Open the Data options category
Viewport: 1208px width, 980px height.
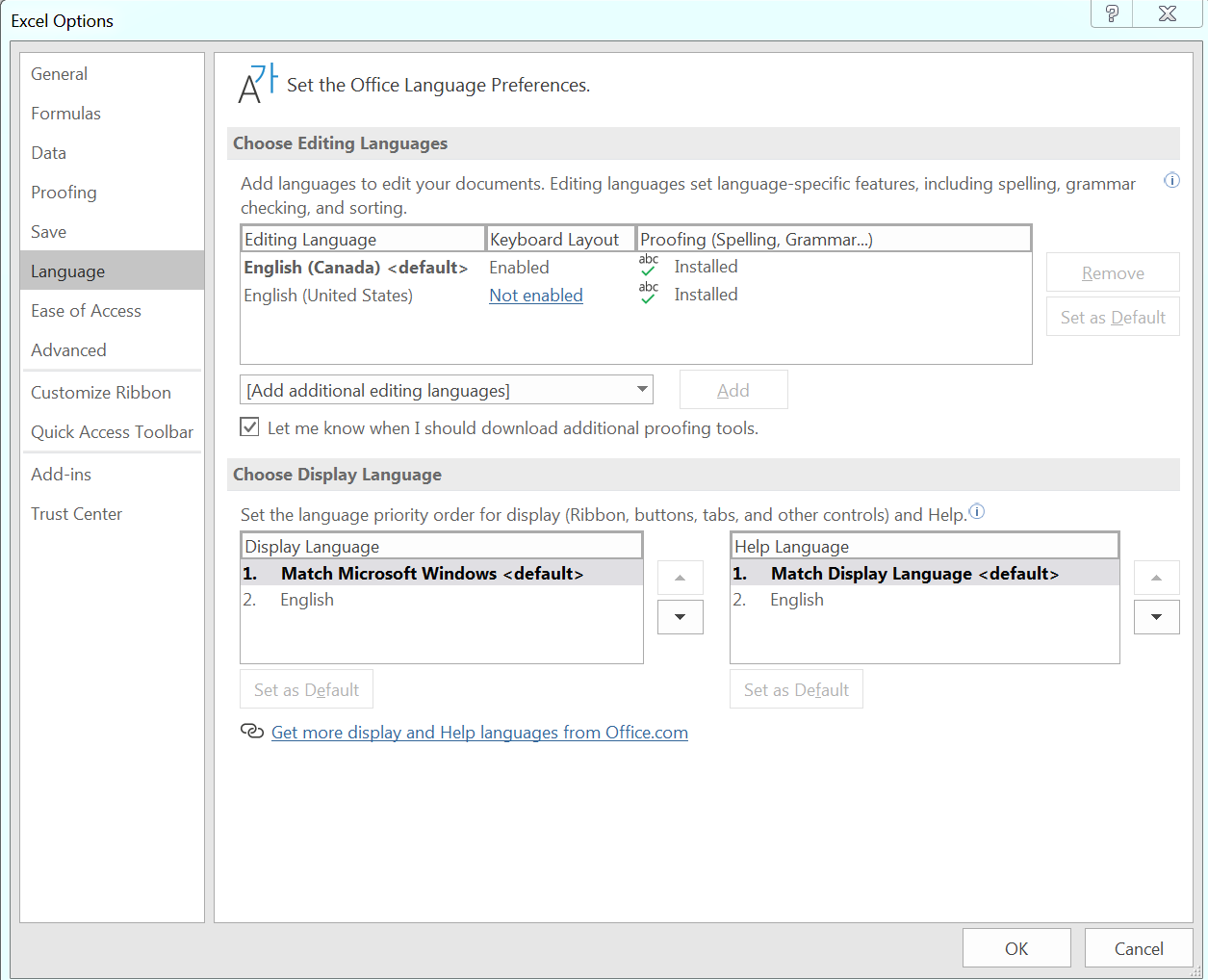coord(112,153)
